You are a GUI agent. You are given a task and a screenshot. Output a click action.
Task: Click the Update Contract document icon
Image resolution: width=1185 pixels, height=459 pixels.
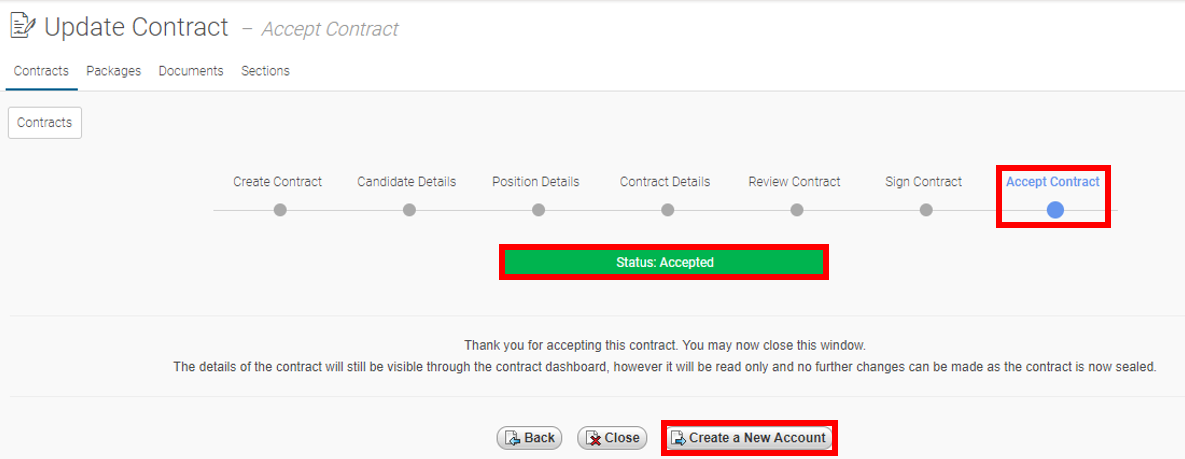click(x=22, y=27)
